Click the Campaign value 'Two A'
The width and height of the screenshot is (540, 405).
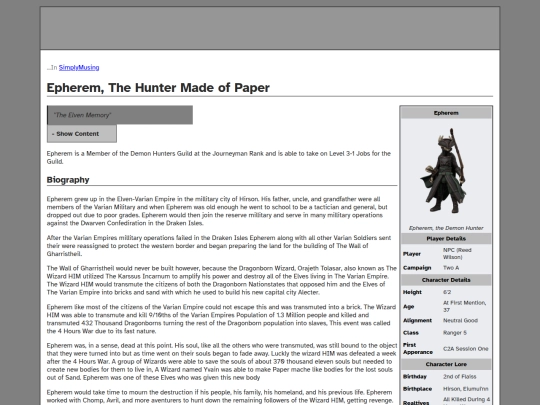point(451,268)
